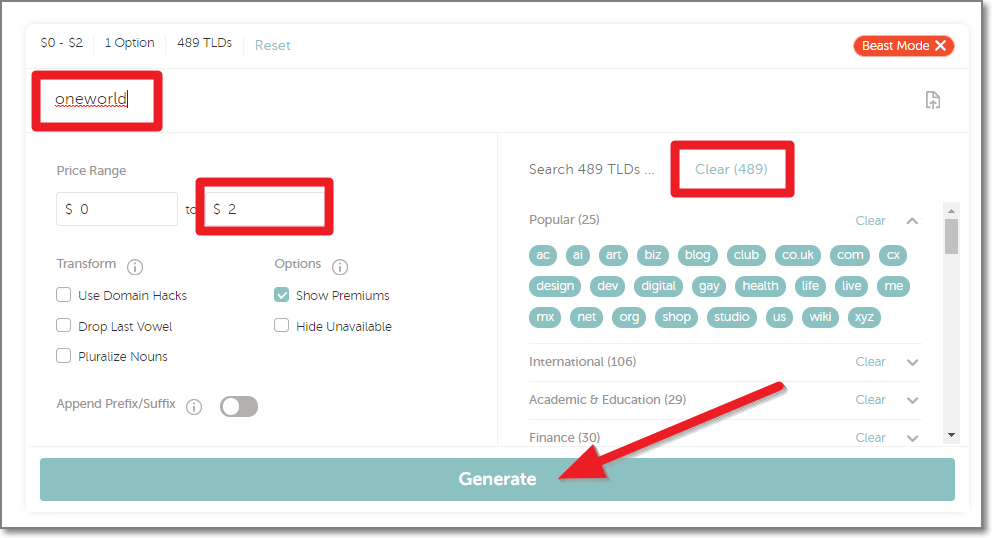Toggle the co.uk TLD tag
This screenshot has width=992, height=538.
click(798, 255)
